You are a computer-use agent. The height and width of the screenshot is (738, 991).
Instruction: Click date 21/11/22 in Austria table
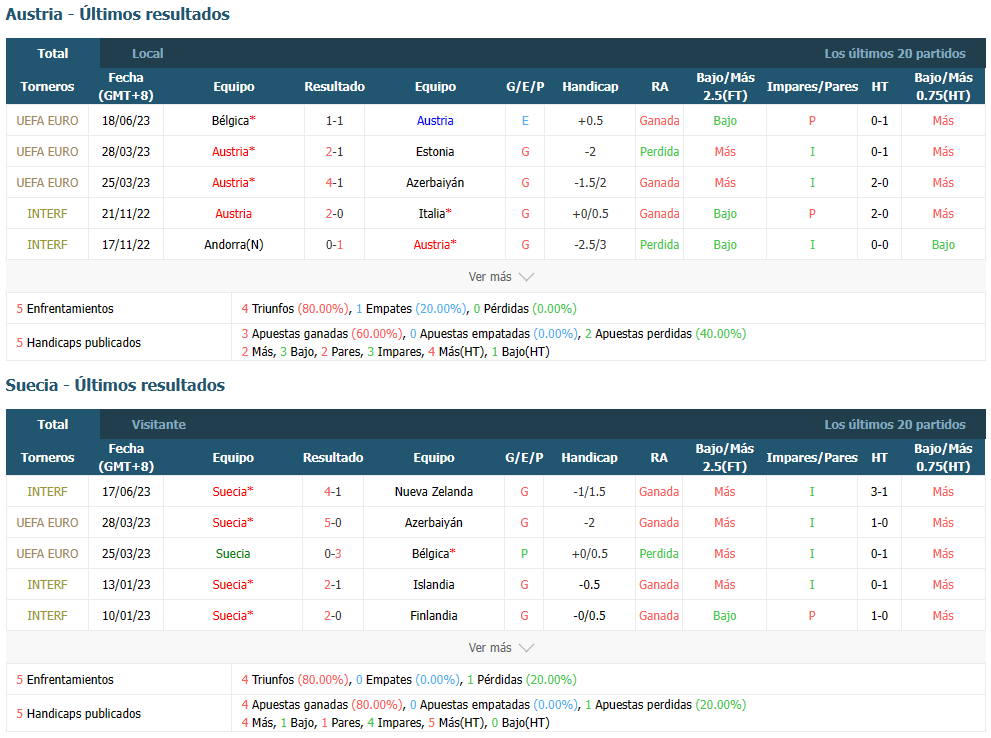click(126, 214)
